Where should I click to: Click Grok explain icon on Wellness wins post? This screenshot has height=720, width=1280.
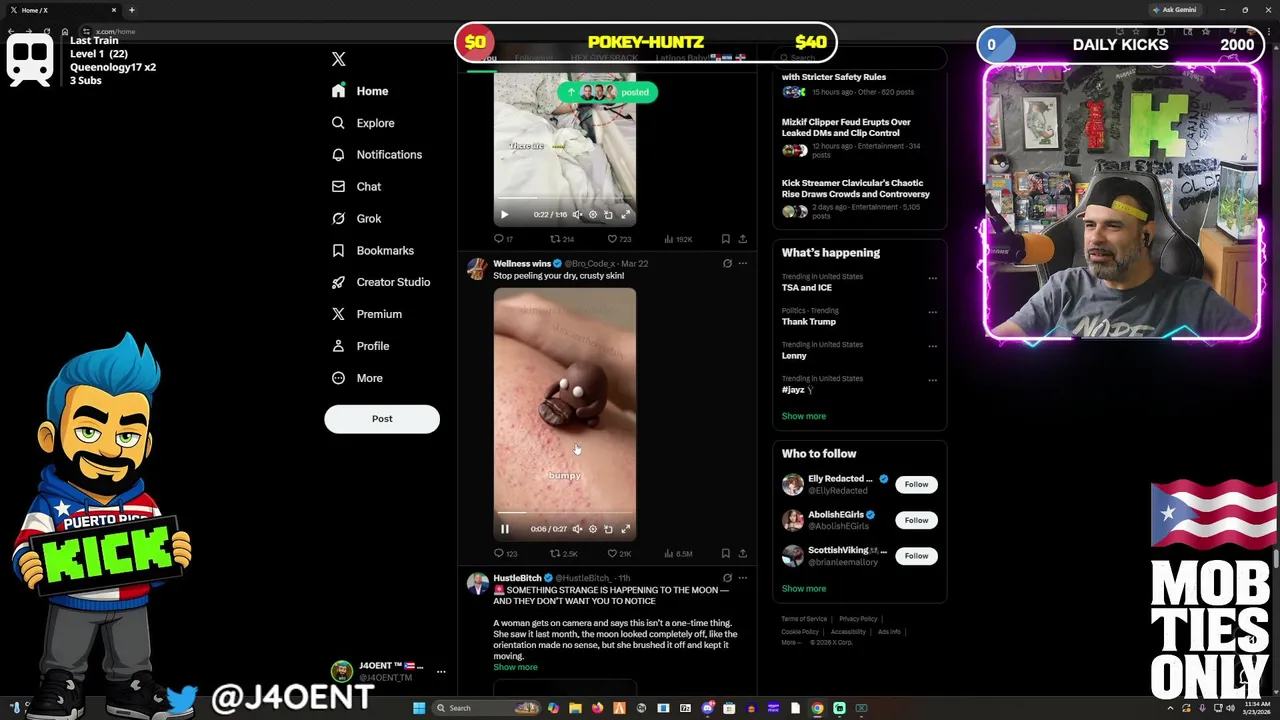[x=727, y=264]
